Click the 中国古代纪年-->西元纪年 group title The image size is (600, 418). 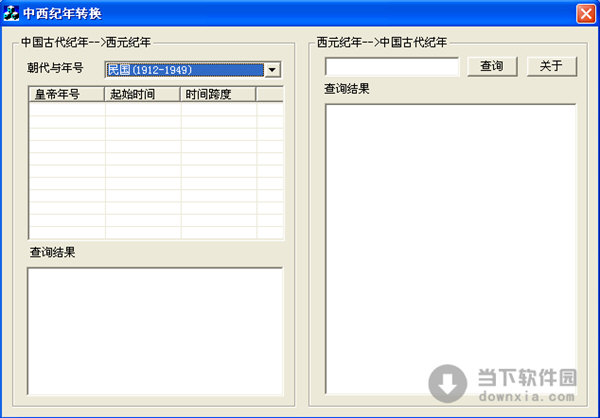(x=86, y=42)
